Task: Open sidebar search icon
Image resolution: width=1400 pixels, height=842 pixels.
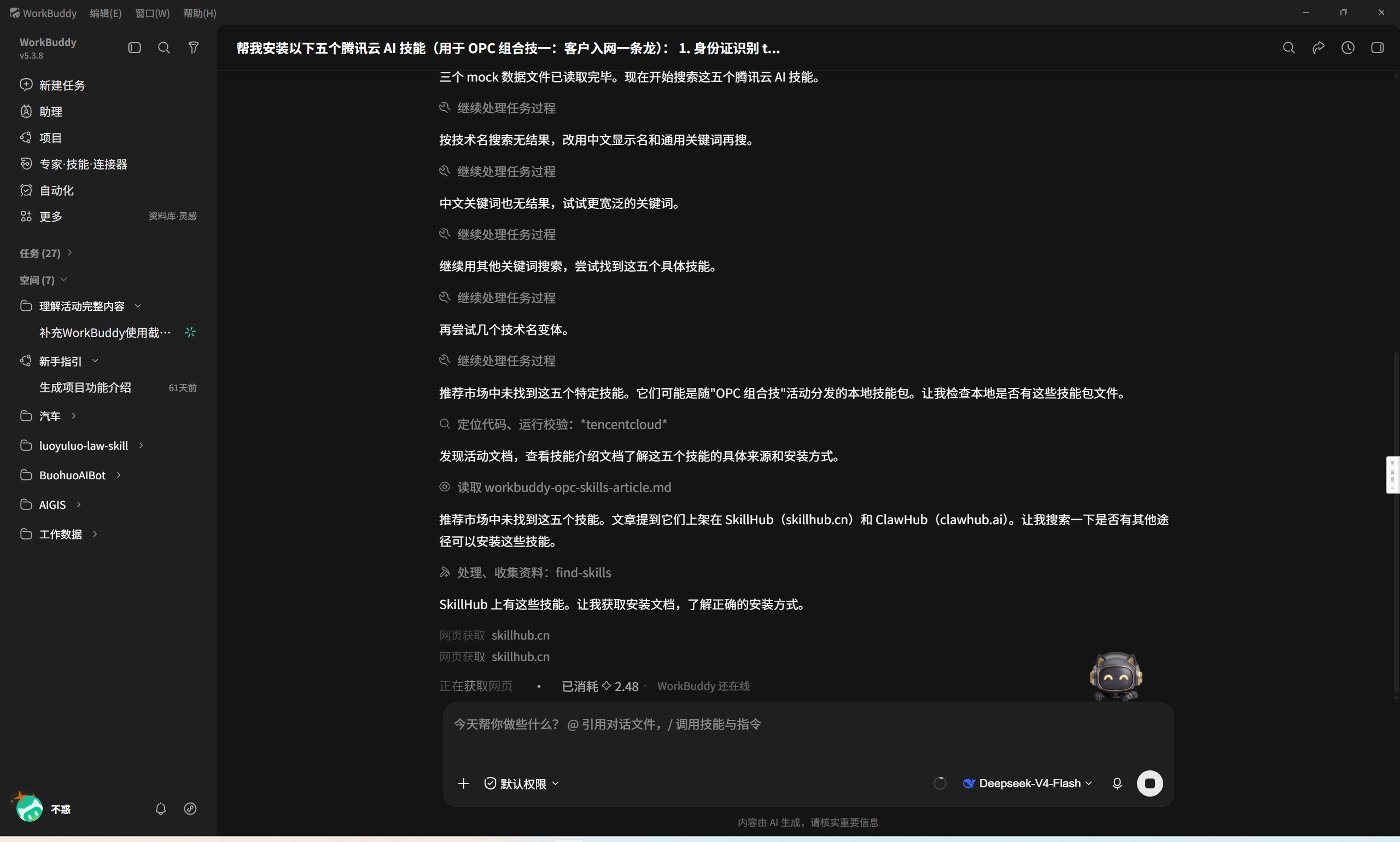Action: (x=164, y=48)
